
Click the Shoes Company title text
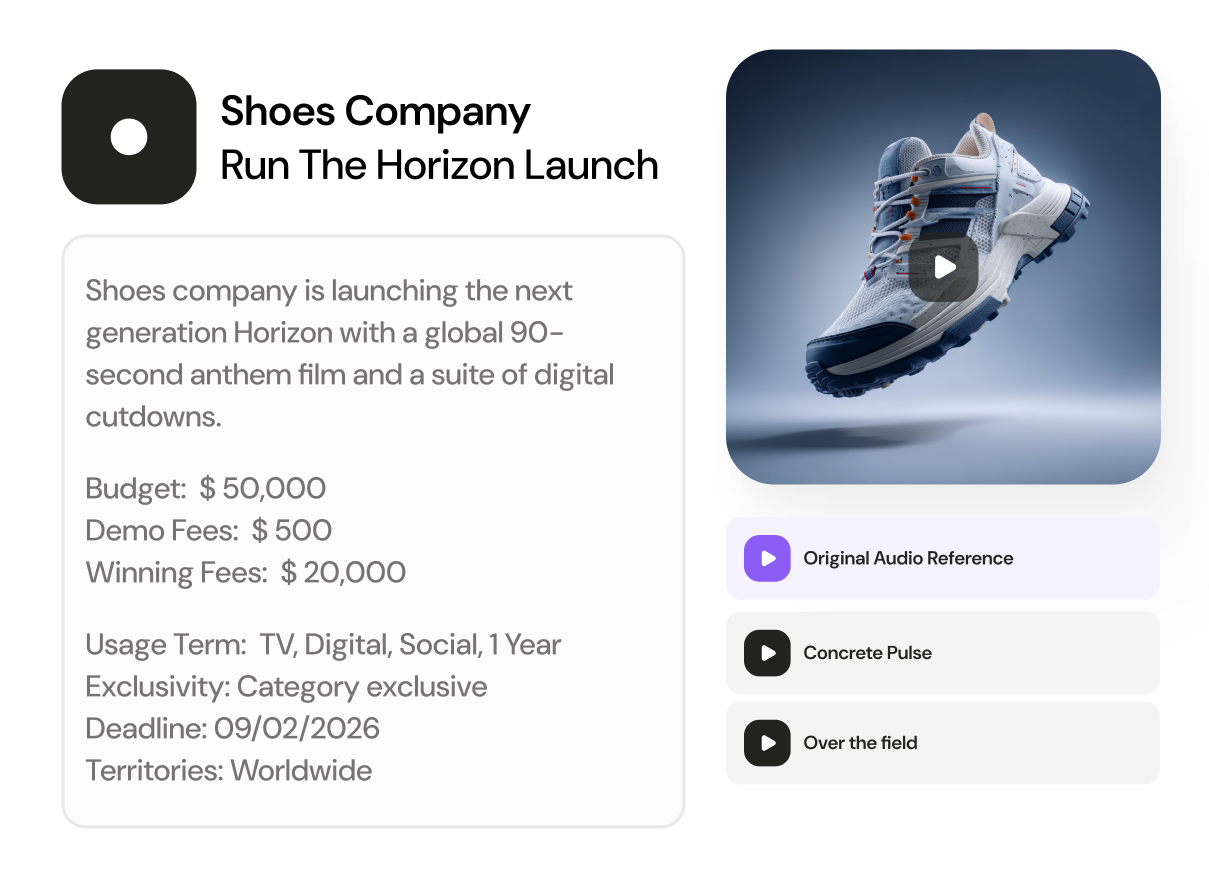tap(375, 111)
